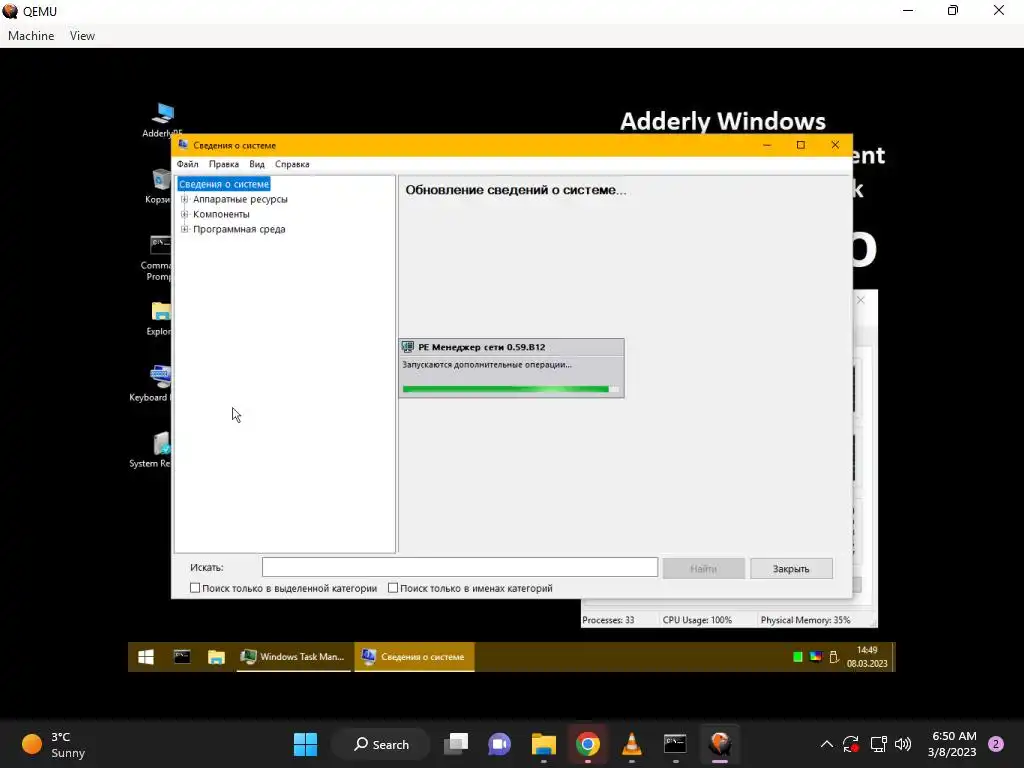
Task: Open File Explorer from guest taskbar
Action: click(216, 657)
